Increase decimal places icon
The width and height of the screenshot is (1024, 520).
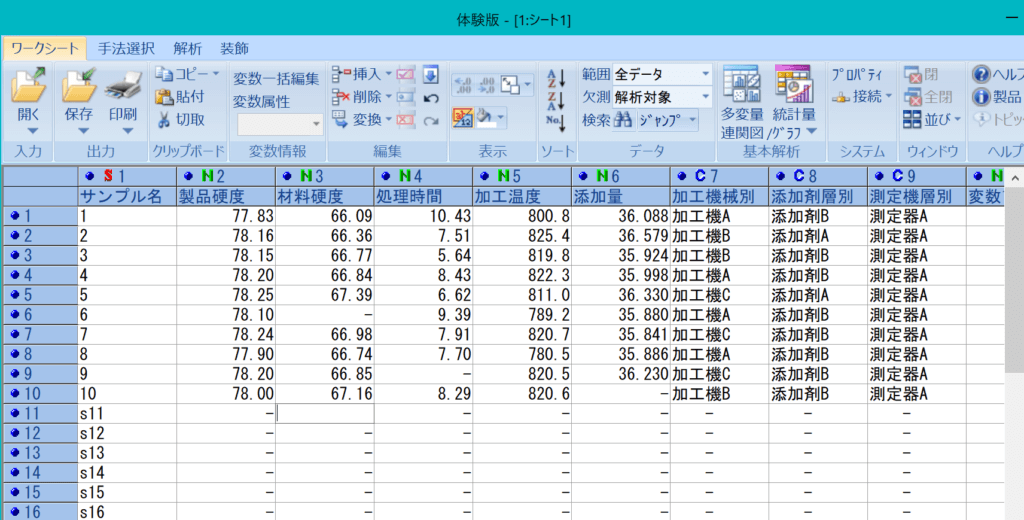point(487,84)
